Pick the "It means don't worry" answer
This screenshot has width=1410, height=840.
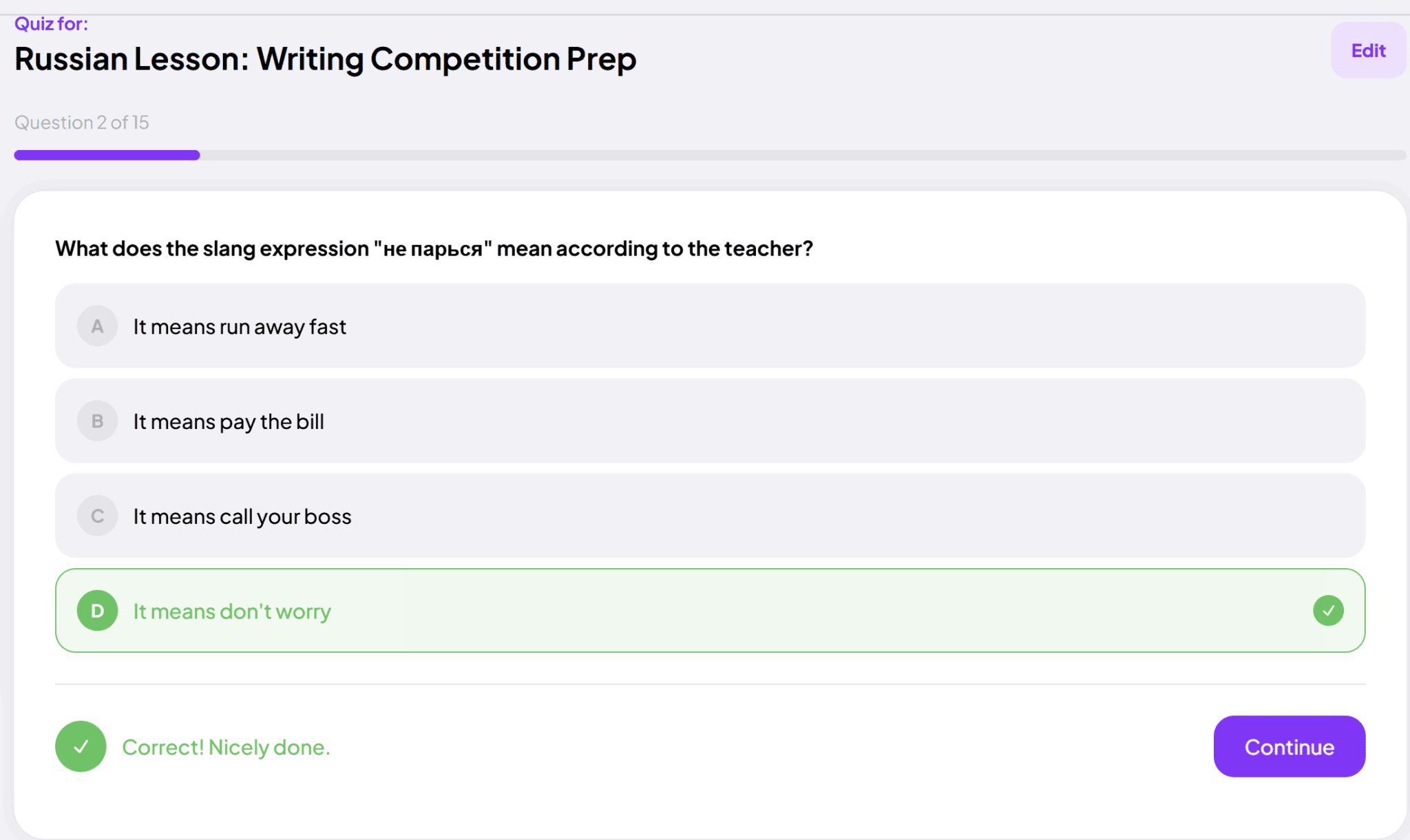(x=232, y=611)
